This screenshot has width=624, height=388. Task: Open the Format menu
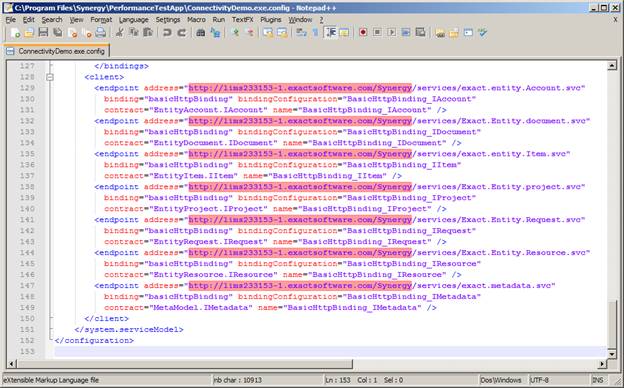click(x=101, y=19)
